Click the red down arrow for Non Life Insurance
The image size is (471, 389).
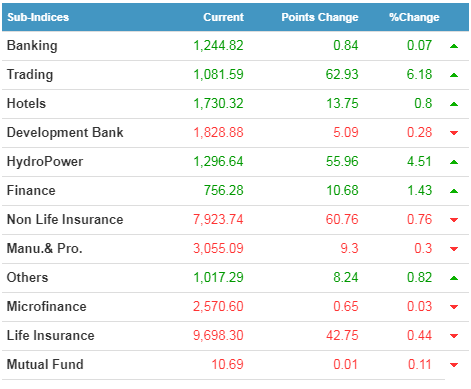pyautogui.click(x=454, y=220)
